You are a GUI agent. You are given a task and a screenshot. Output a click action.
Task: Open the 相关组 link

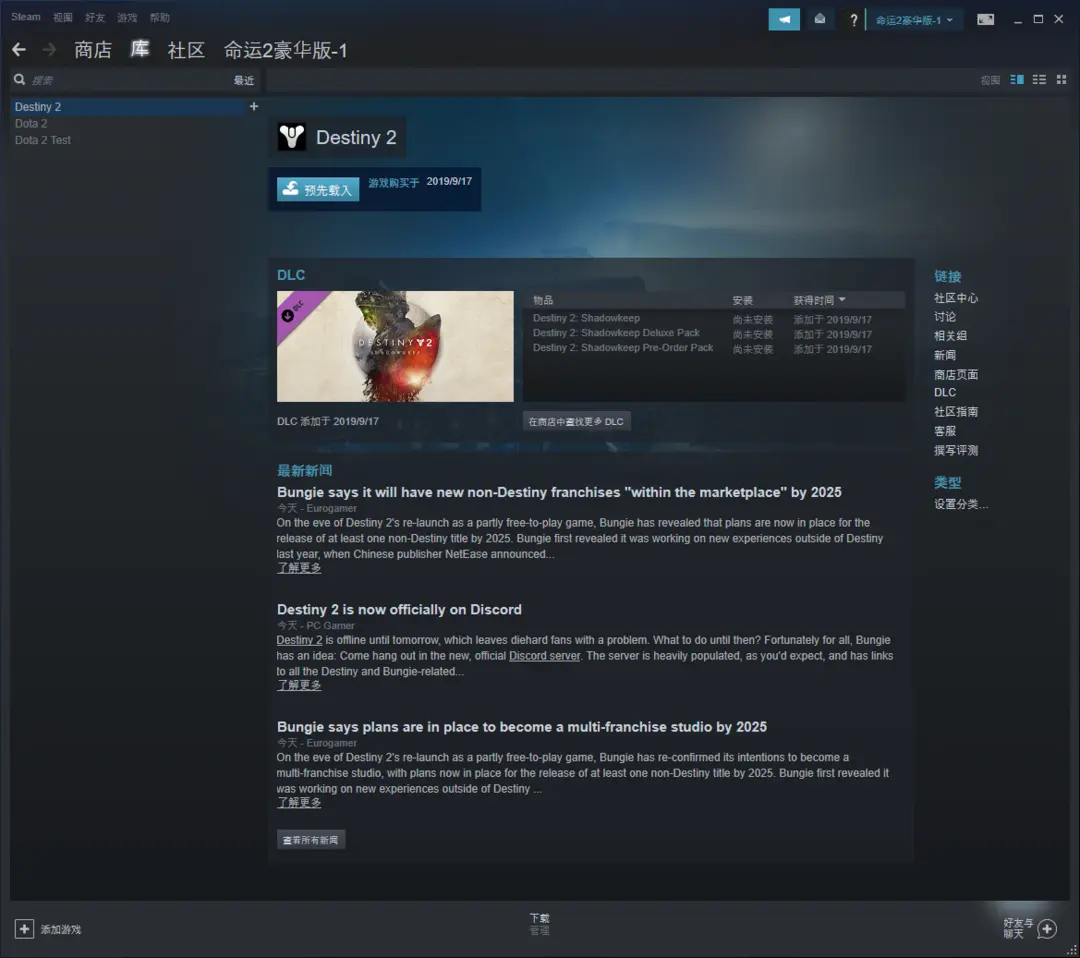pos(950,335)
